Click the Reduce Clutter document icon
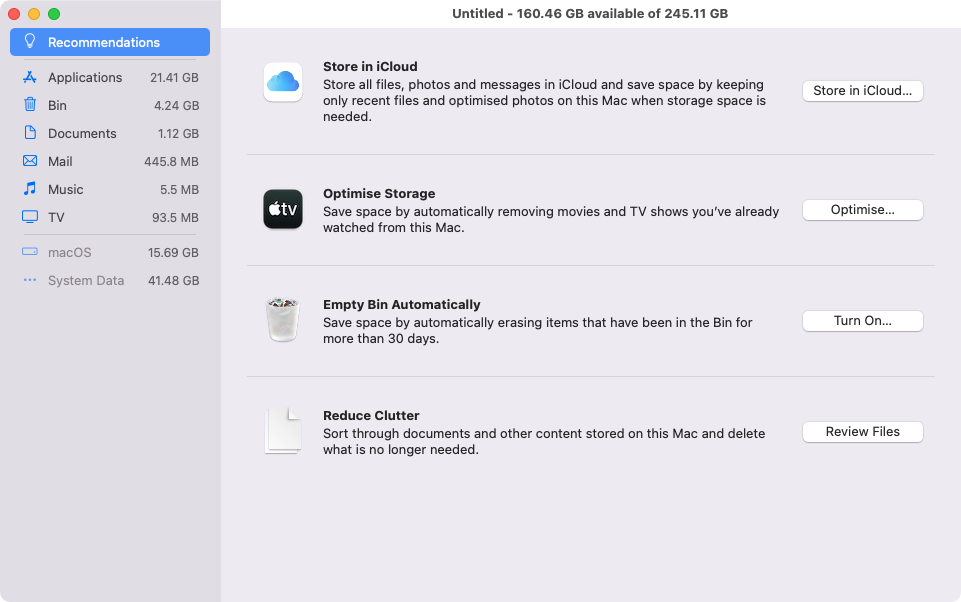Screen dimensions: 961x602 tap(283, 431)
